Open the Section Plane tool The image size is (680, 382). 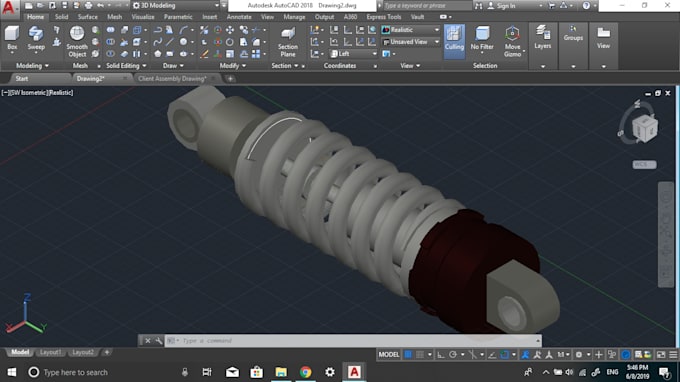(288, 42)
